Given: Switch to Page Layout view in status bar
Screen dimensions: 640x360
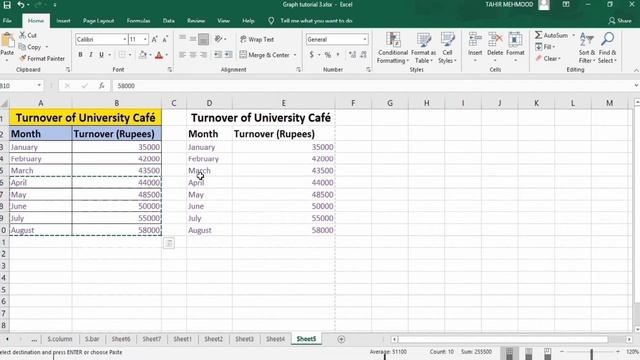Looking at the screenshot, I should [529, 352].
